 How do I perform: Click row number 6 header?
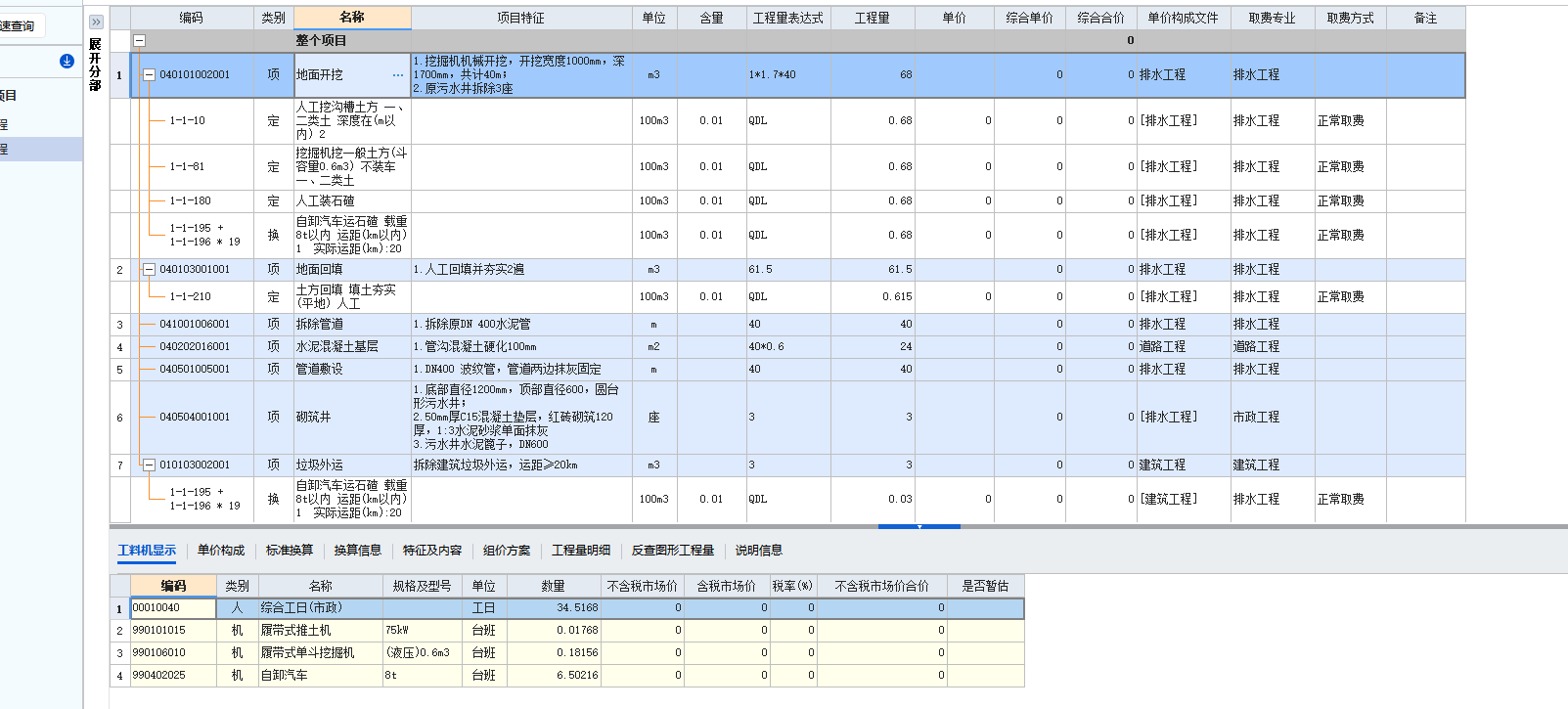120,418
